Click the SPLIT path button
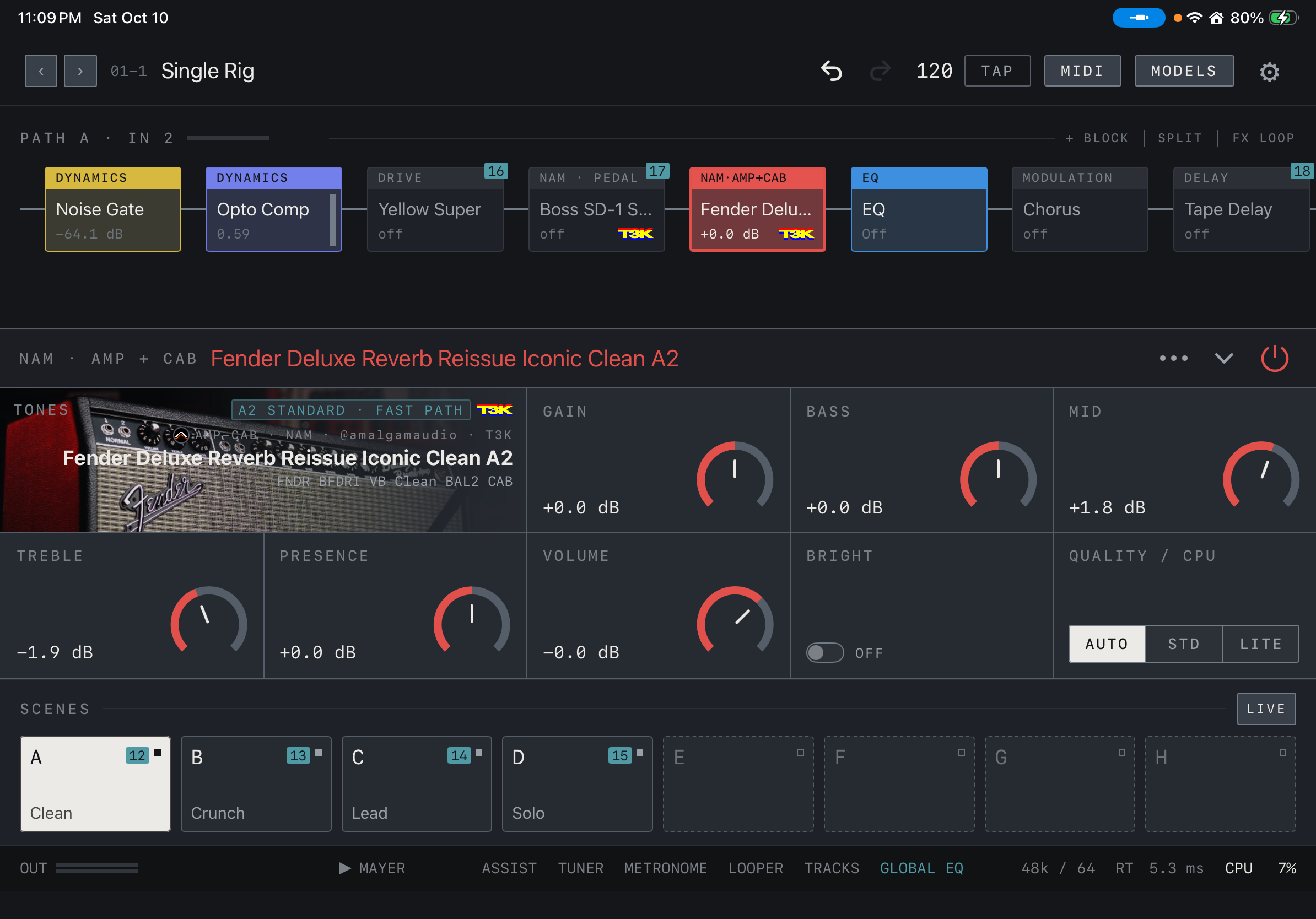The image size is (1316, 919). (1179, 138)
